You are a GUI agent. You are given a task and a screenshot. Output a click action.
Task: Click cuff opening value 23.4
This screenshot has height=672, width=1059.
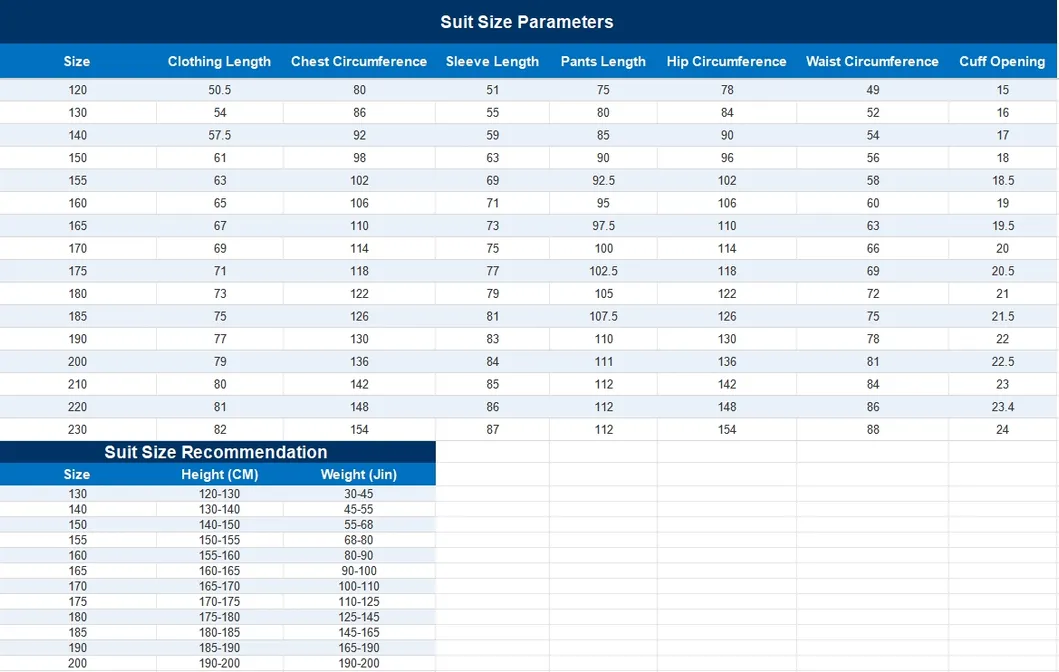click(x=1003, y=407)
